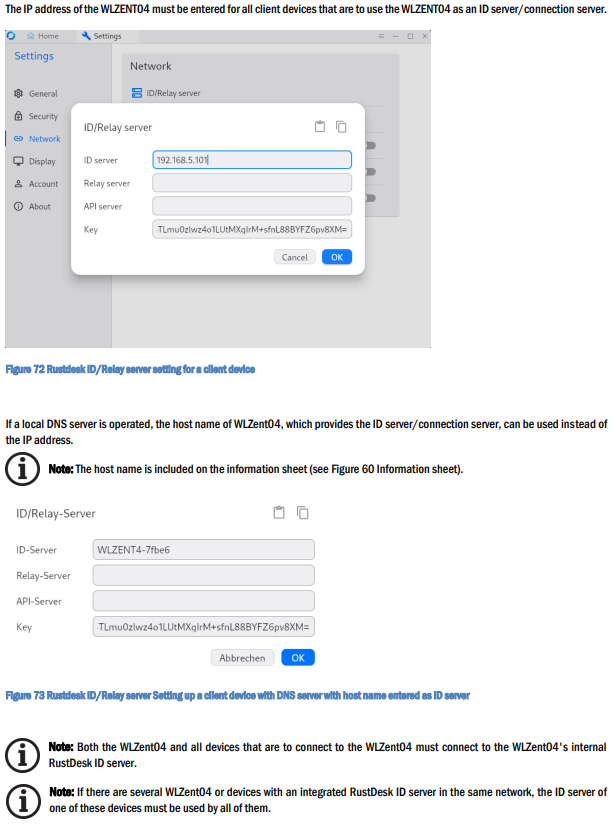
Task: Click the empty API server field in dialog
Action: point(252,206)
